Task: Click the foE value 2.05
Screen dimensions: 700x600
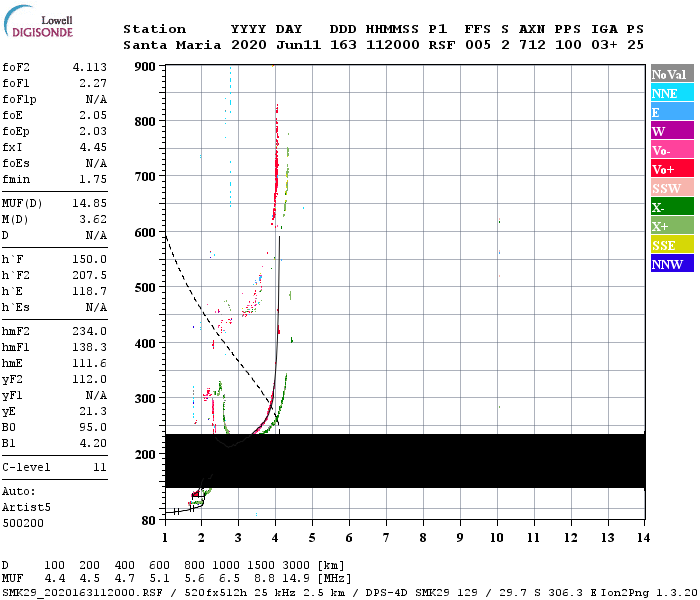Action: coord(93,115)
